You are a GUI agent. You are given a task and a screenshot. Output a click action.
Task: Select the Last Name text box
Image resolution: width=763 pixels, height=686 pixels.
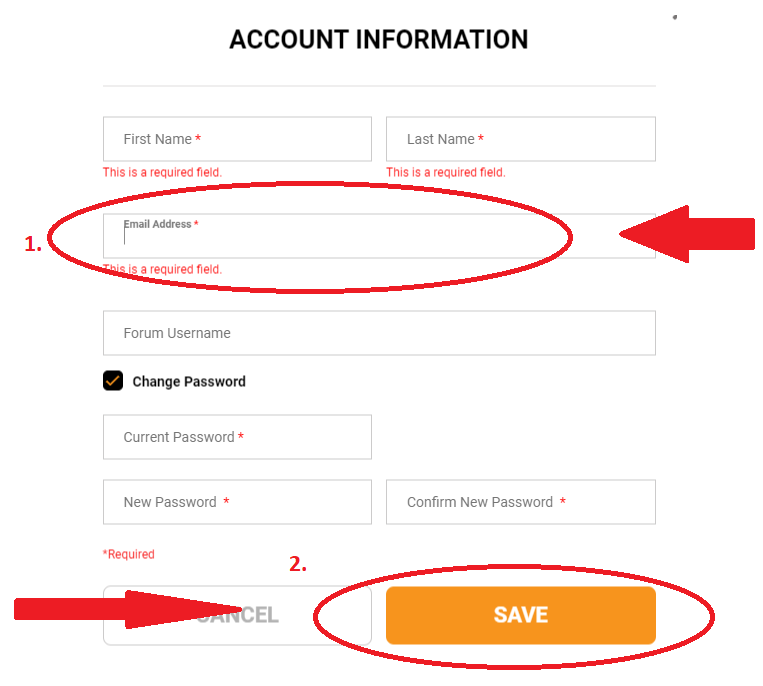[521, 139]
